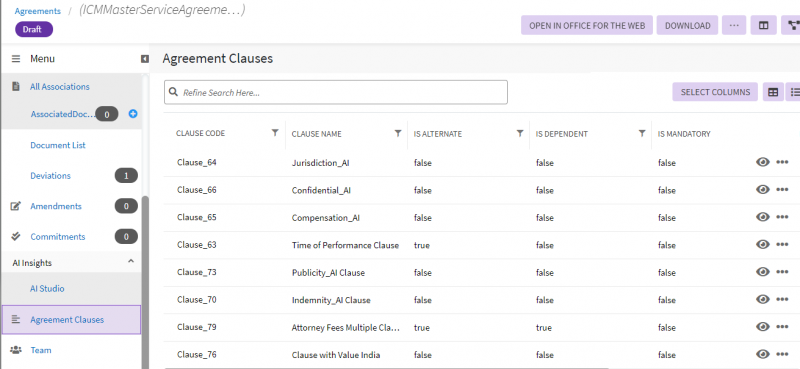Click Open in Office for the Web
The image size is (800, 369).
(587, 25)
